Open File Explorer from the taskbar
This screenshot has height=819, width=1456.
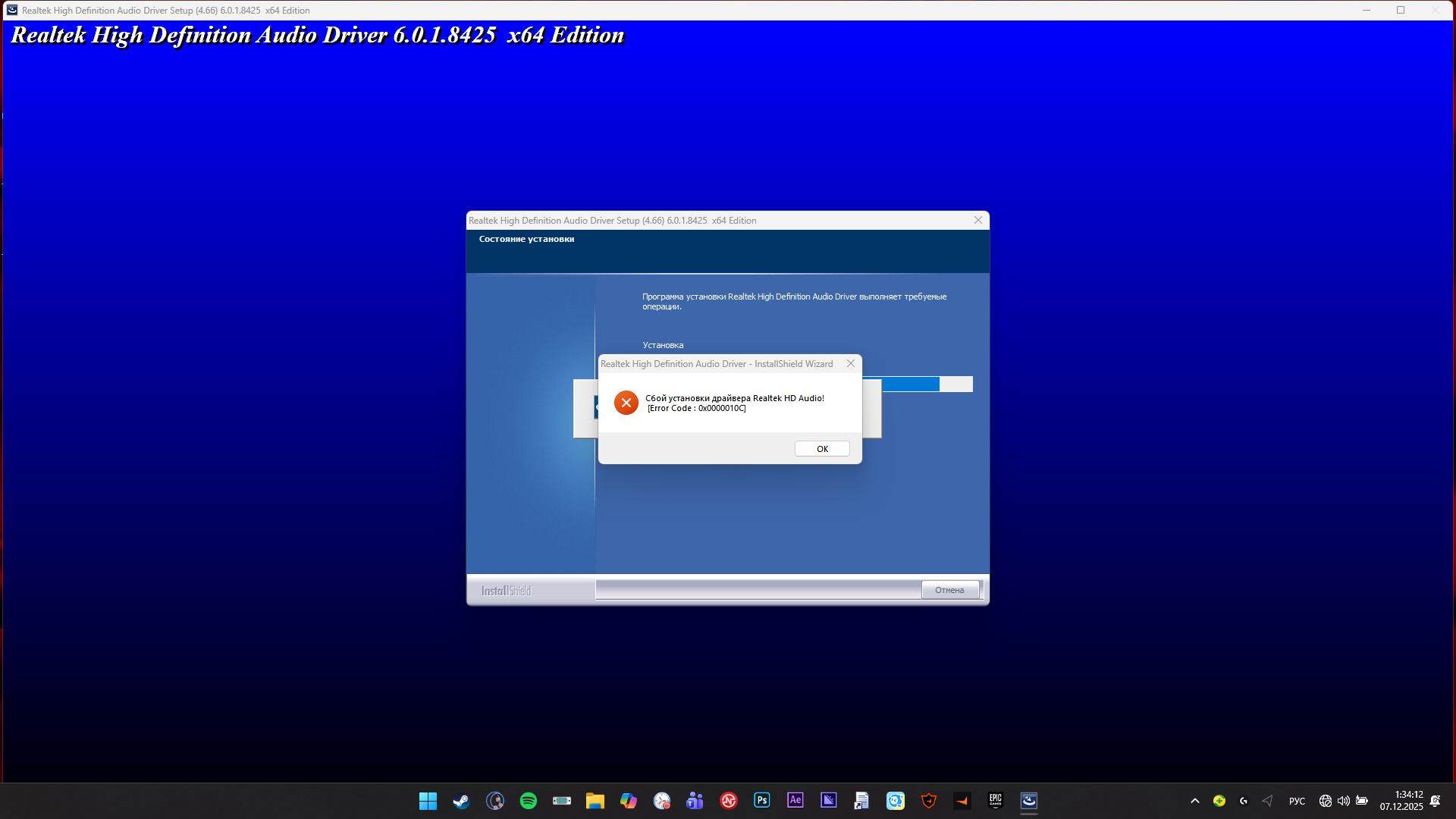(x=595, y=801)
